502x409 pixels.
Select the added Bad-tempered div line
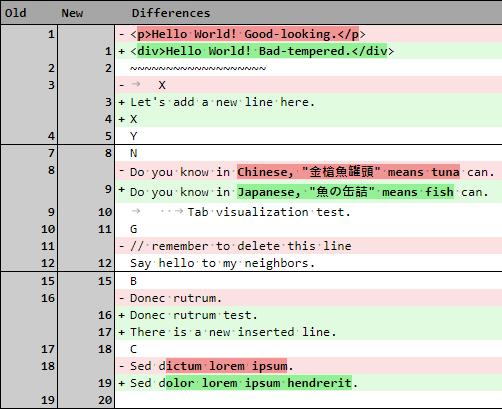point(309,51)
